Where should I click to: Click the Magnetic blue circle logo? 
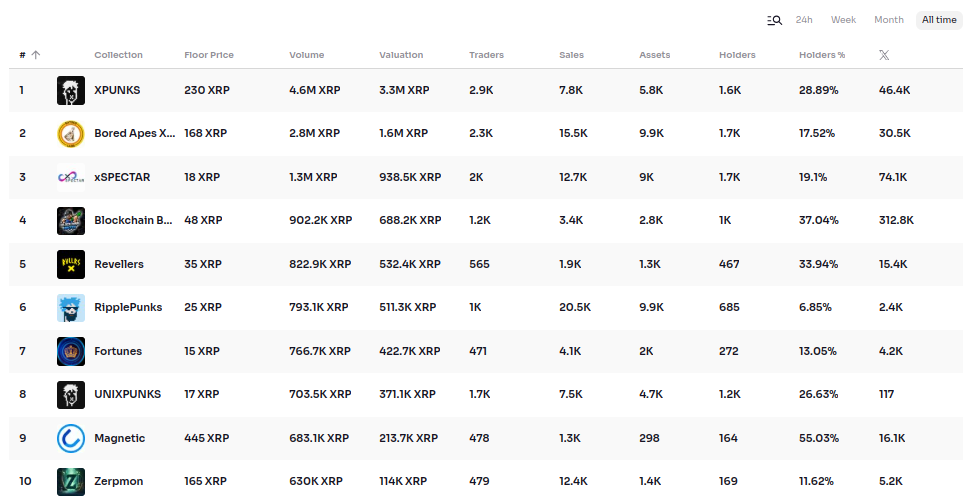pyautogui.click(x=71, y=438)
